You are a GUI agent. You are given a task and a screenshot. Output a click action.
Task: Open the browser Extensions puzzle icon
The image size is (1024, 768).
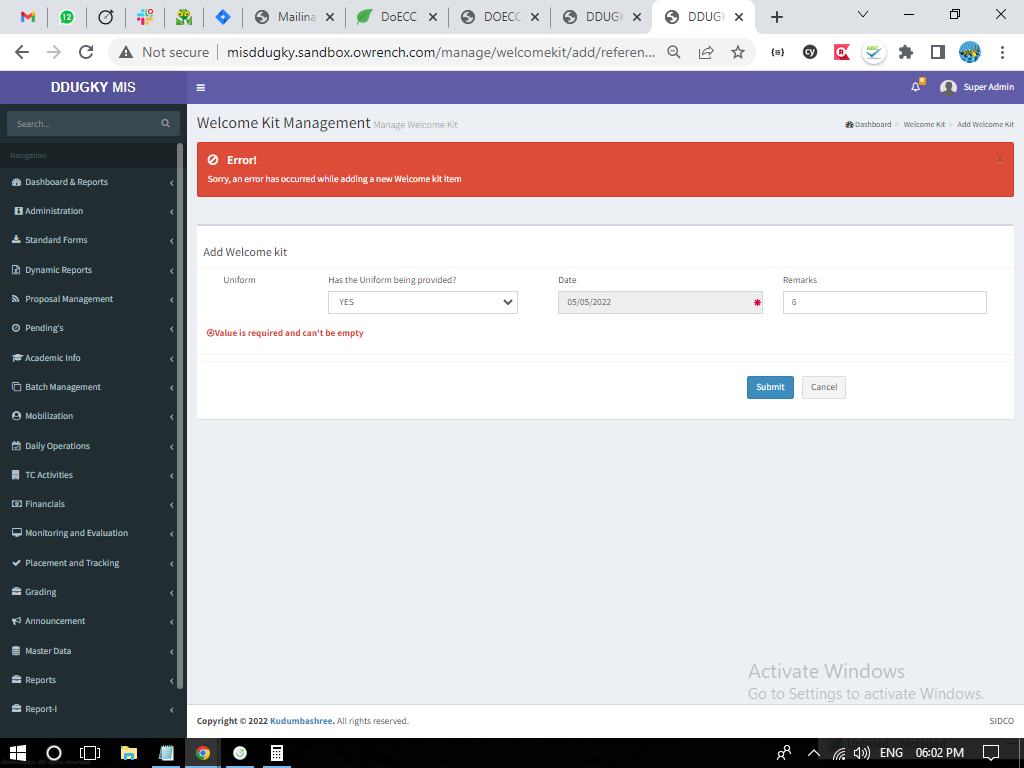(906, 52)
